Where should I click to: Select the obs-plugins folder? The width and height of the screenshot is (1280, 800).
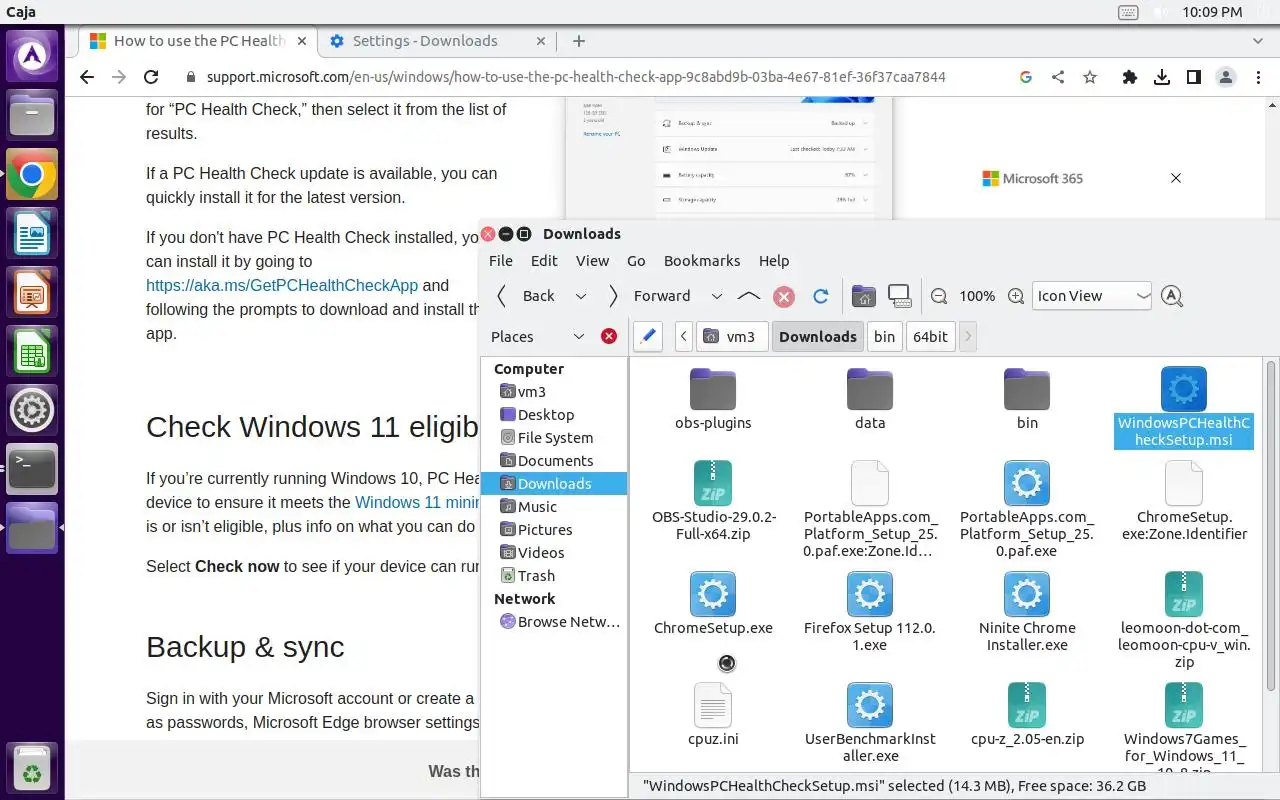[x=713, y=398]
